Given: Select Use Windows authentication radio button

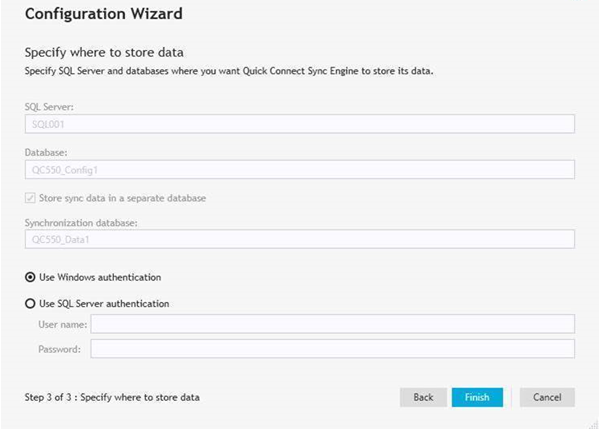Looking at the screenshot, I should point(30,277).
